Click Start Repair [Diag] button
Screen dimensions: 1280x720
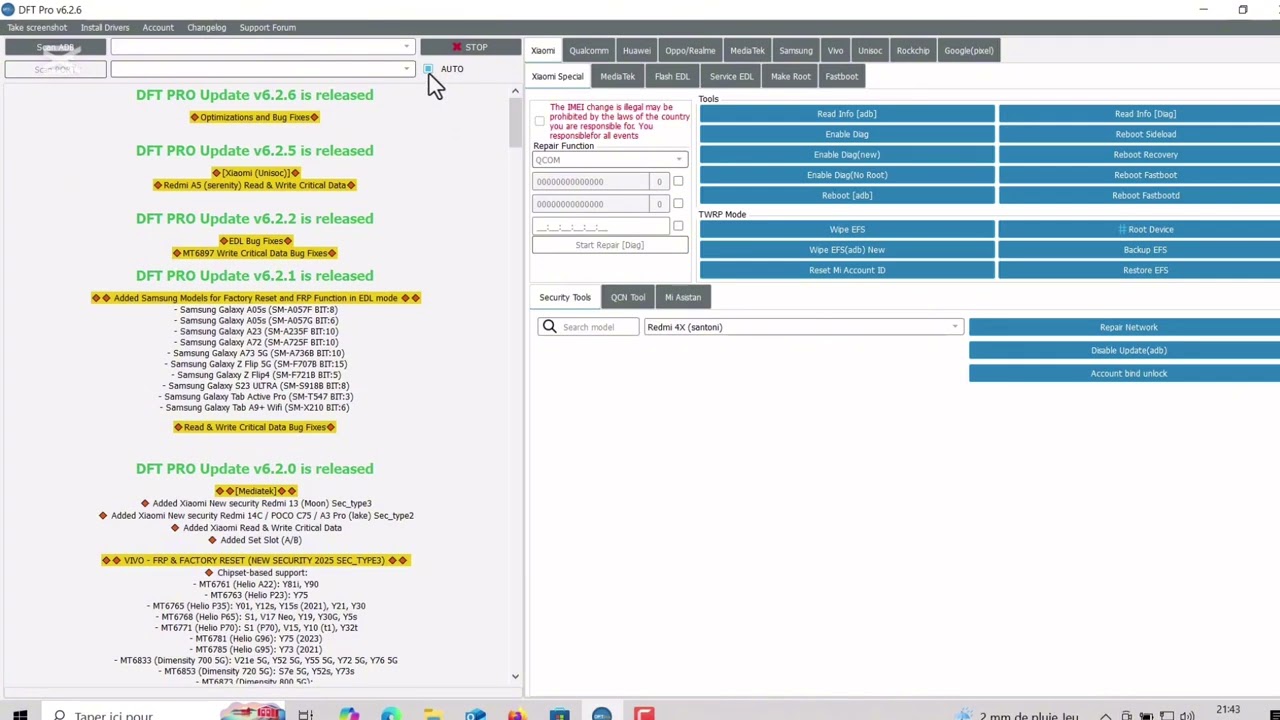click(x=610, y=245)
